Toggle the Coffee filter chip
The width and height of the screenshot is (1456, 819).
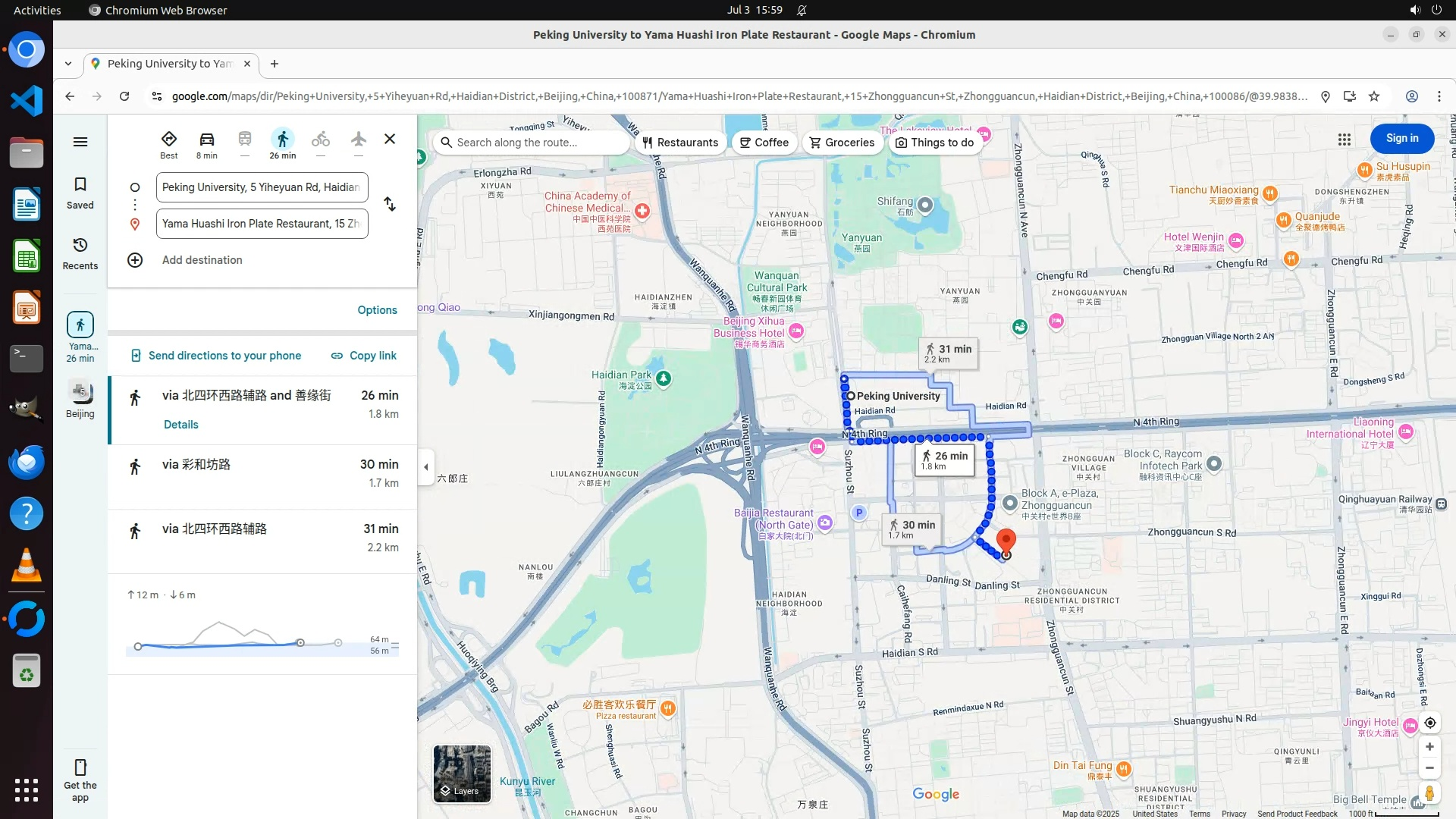pyautogui.click(x=764, y=143)
